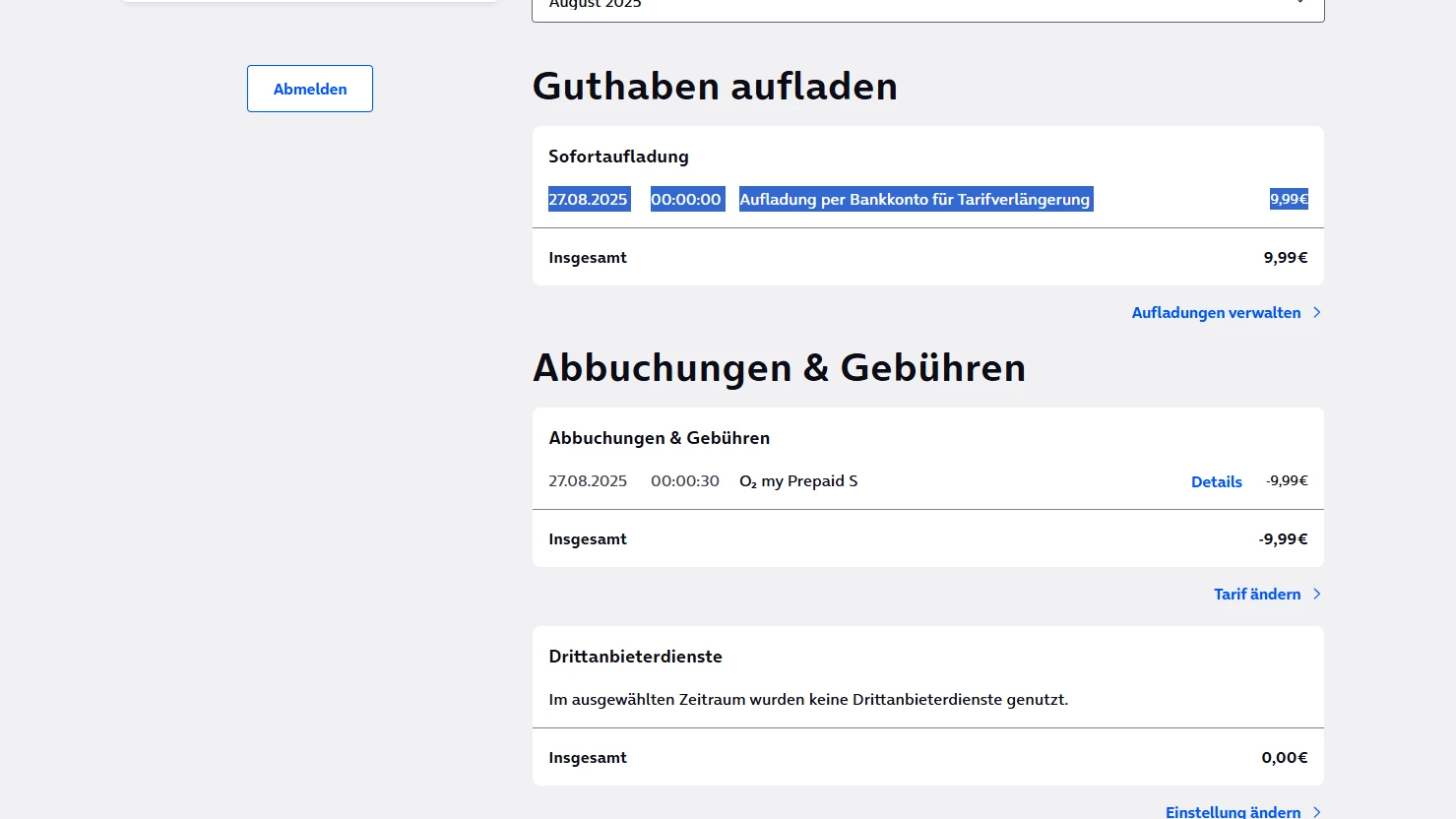Open the August 2025 month dropdown

pyautogui.click(x=927, y=8)
